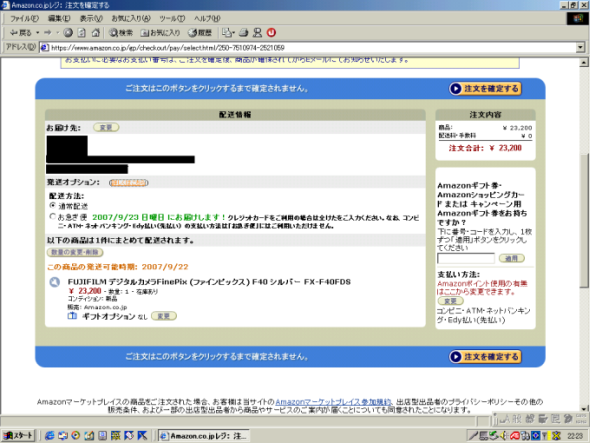Open the 履歴 history toolbar button
590x443 pixels.
point(200,33)
